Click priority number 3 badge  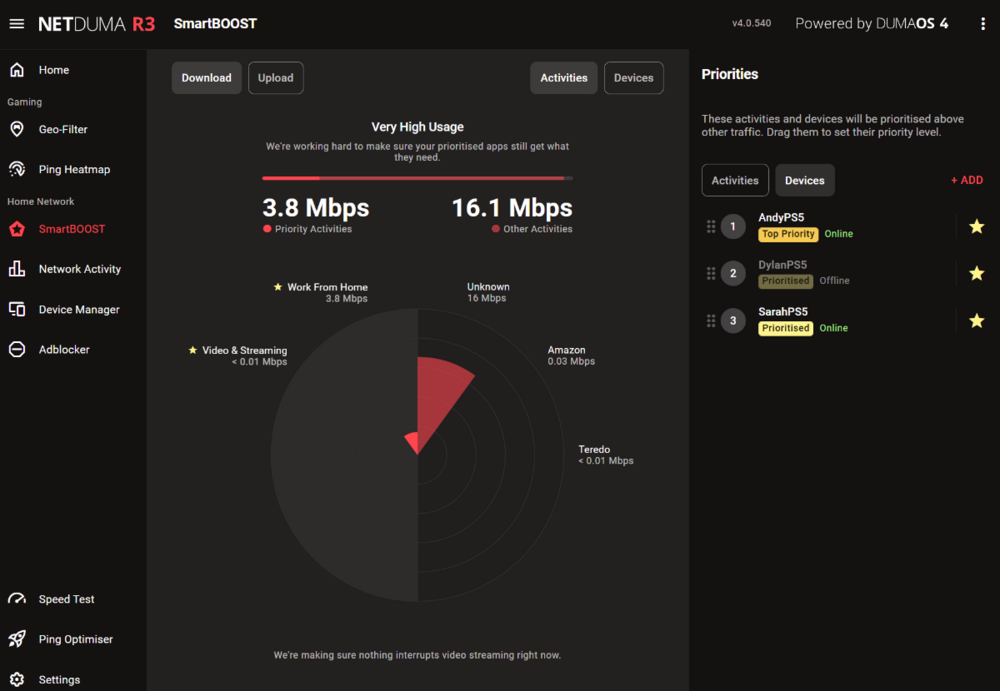[x=733, y=321]
